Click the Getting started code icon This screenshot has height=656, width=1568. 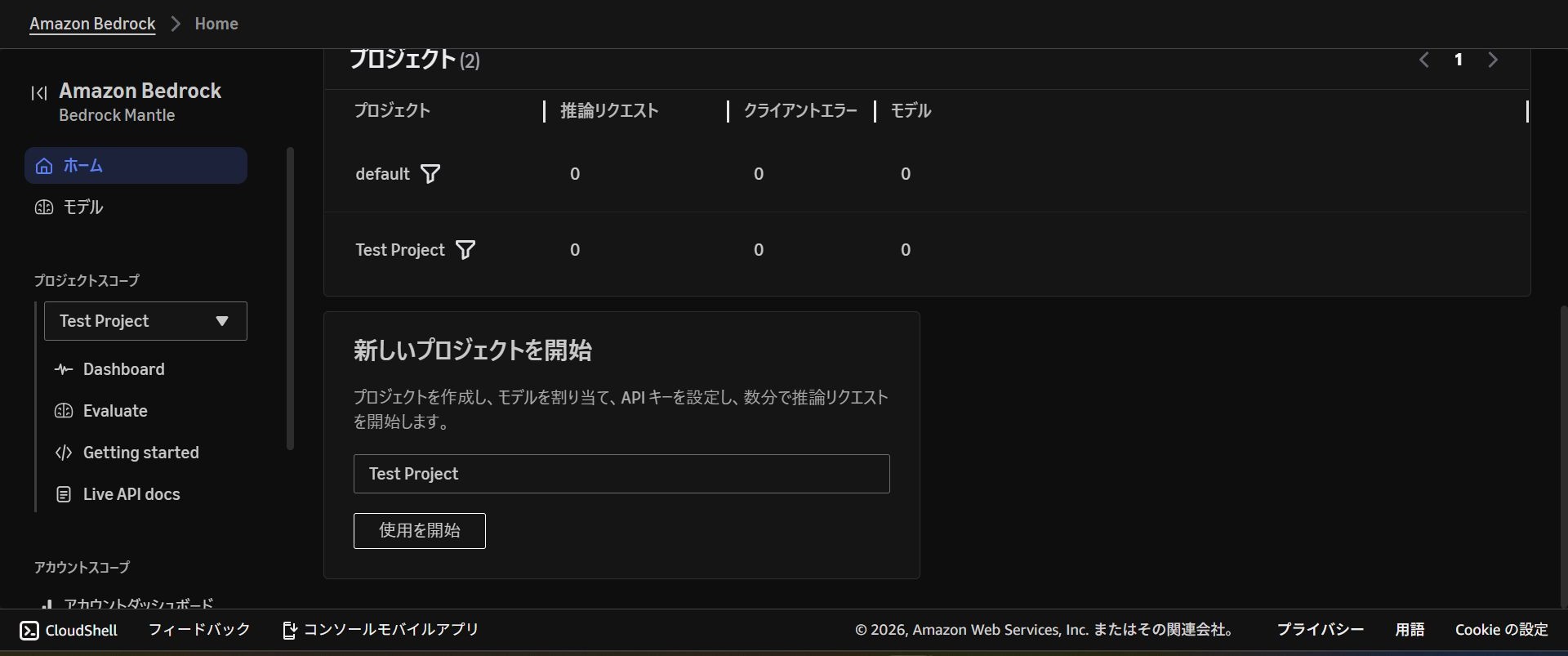click(x=64, y=453)
